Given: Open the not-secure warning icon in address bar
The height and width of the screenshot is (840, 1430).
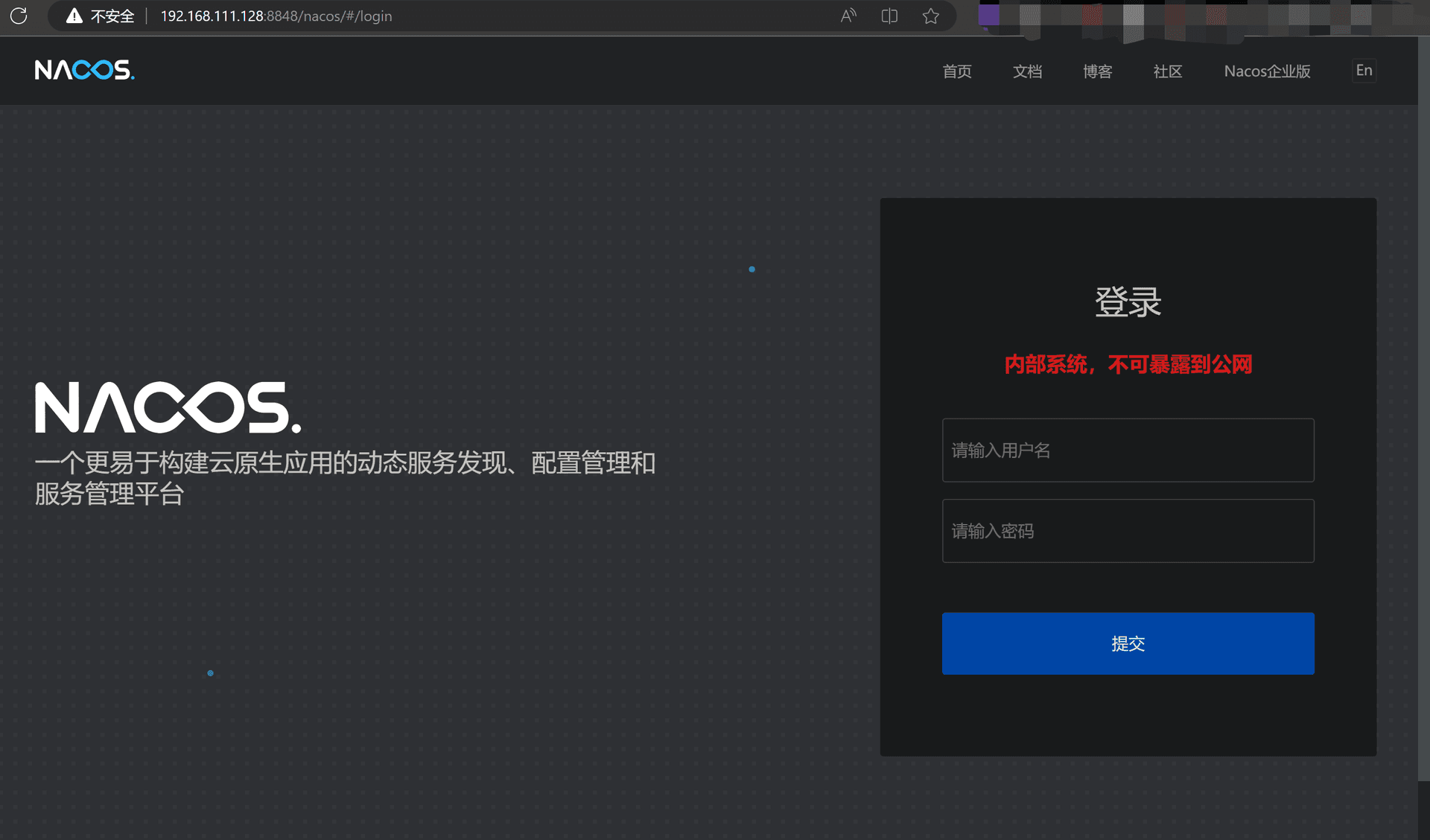Looking at the screenshot, I should coord(74,16).
